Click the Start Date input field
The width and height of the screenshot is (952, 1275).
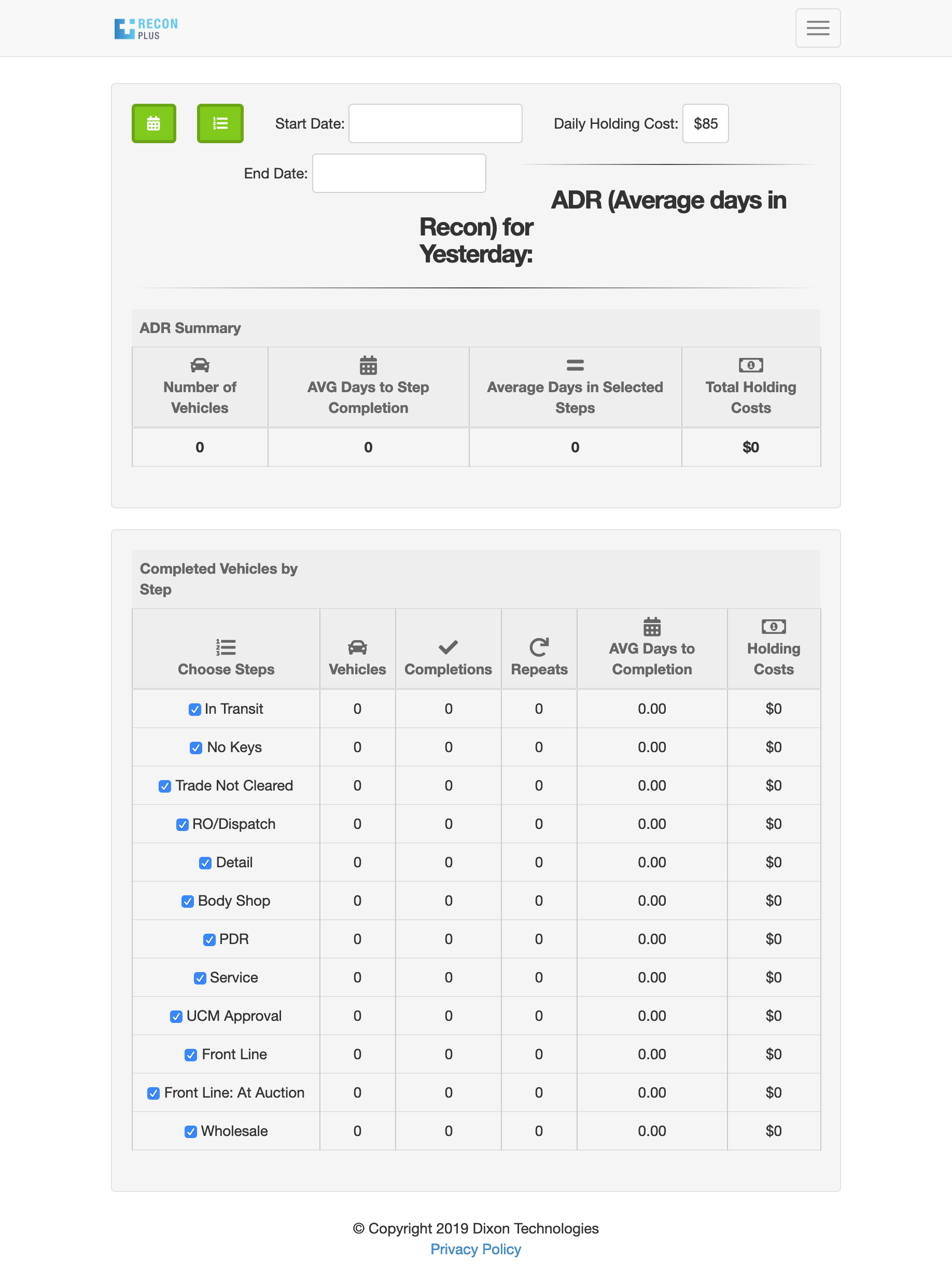coord(435,123)
